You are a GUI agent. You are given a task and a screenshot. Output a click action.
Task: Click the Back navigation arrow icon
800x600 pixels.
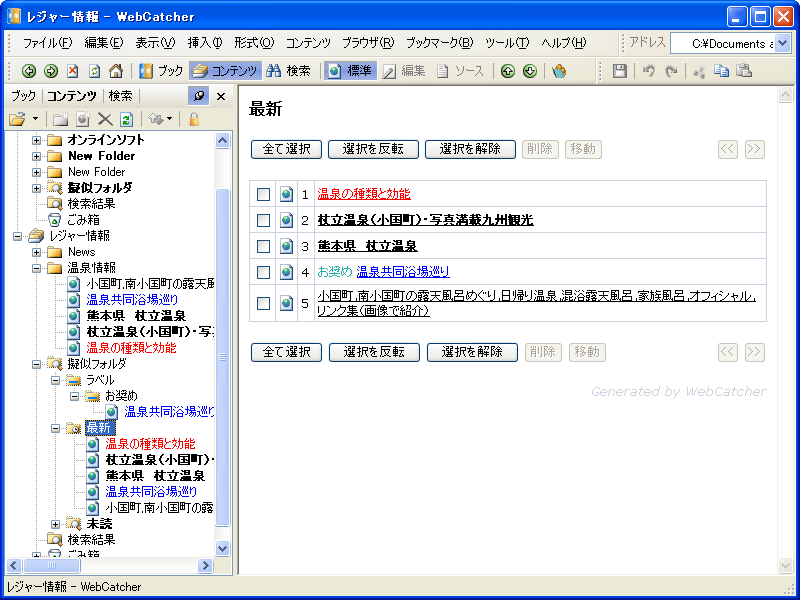[x=29, y=71]
